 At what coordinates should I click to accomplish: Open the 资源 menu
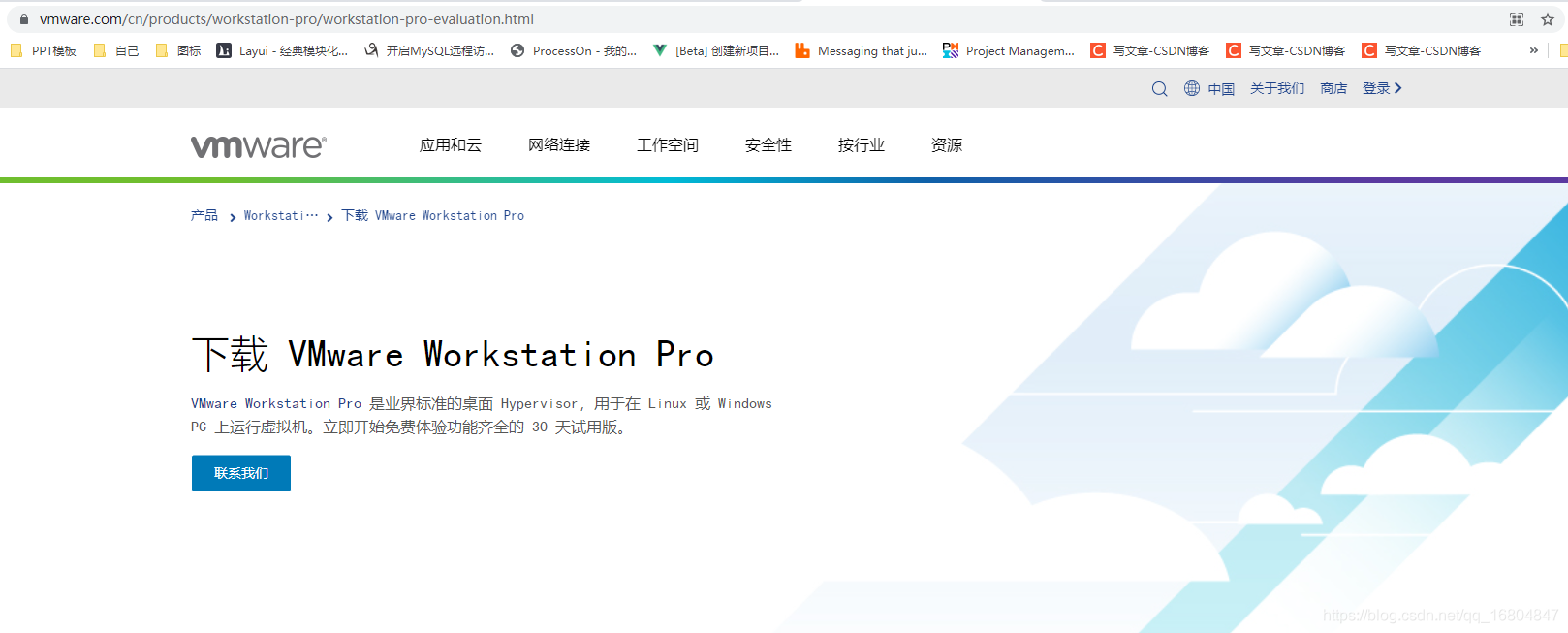click(x=947, y=145)
